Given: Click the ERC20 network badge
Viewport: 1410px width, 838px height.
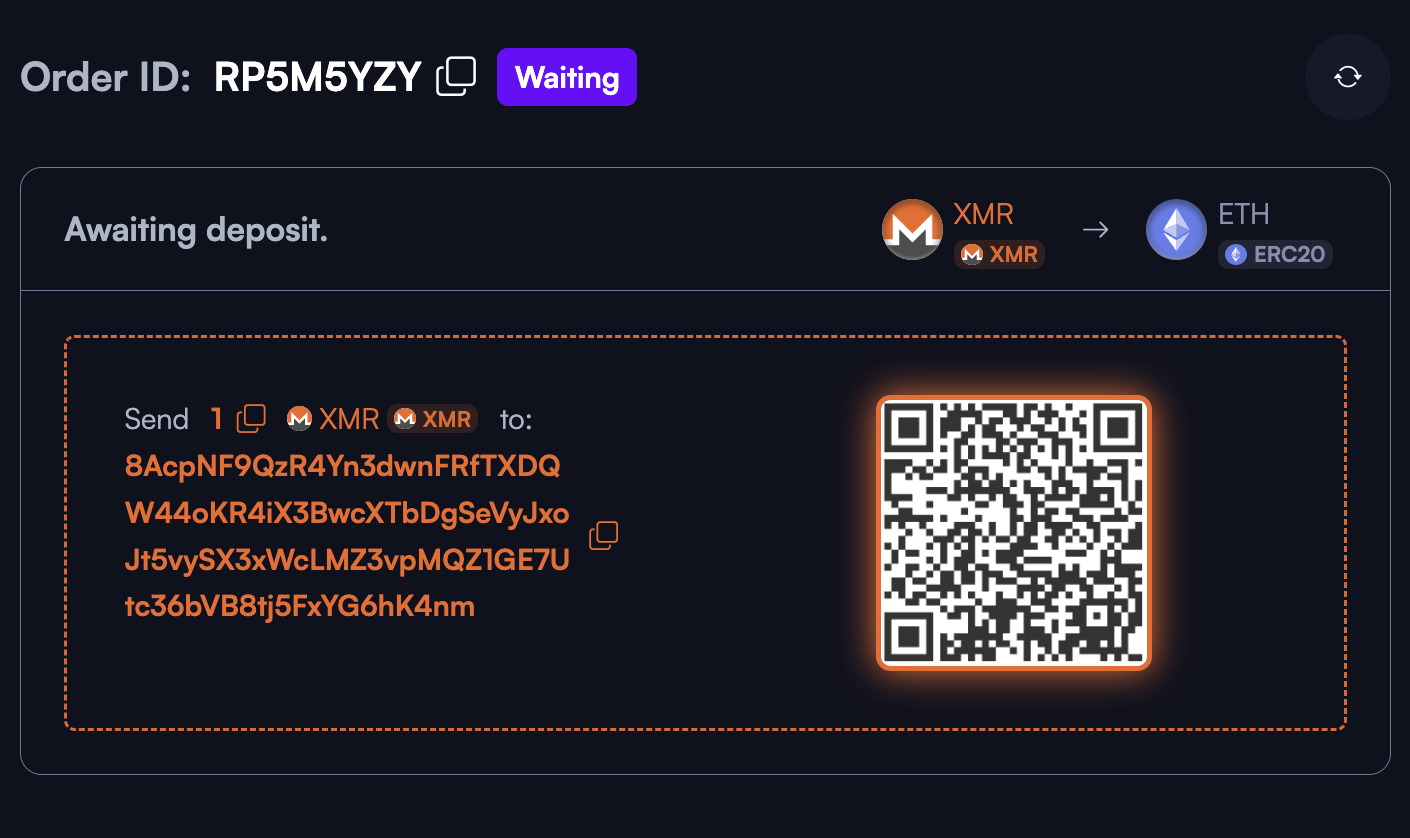Looking at the screenshot, I should point(1275,254).
